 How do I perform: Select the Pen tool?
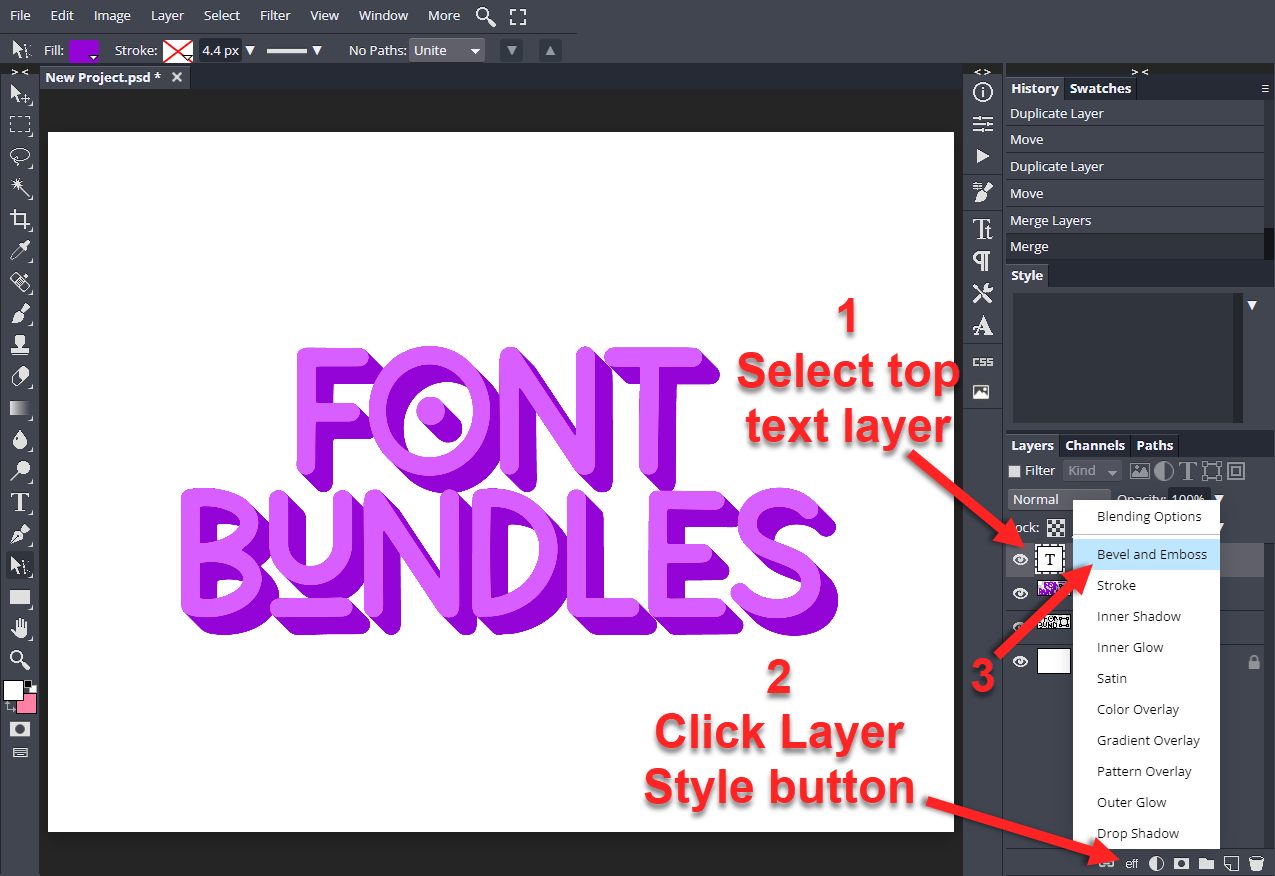20,535
